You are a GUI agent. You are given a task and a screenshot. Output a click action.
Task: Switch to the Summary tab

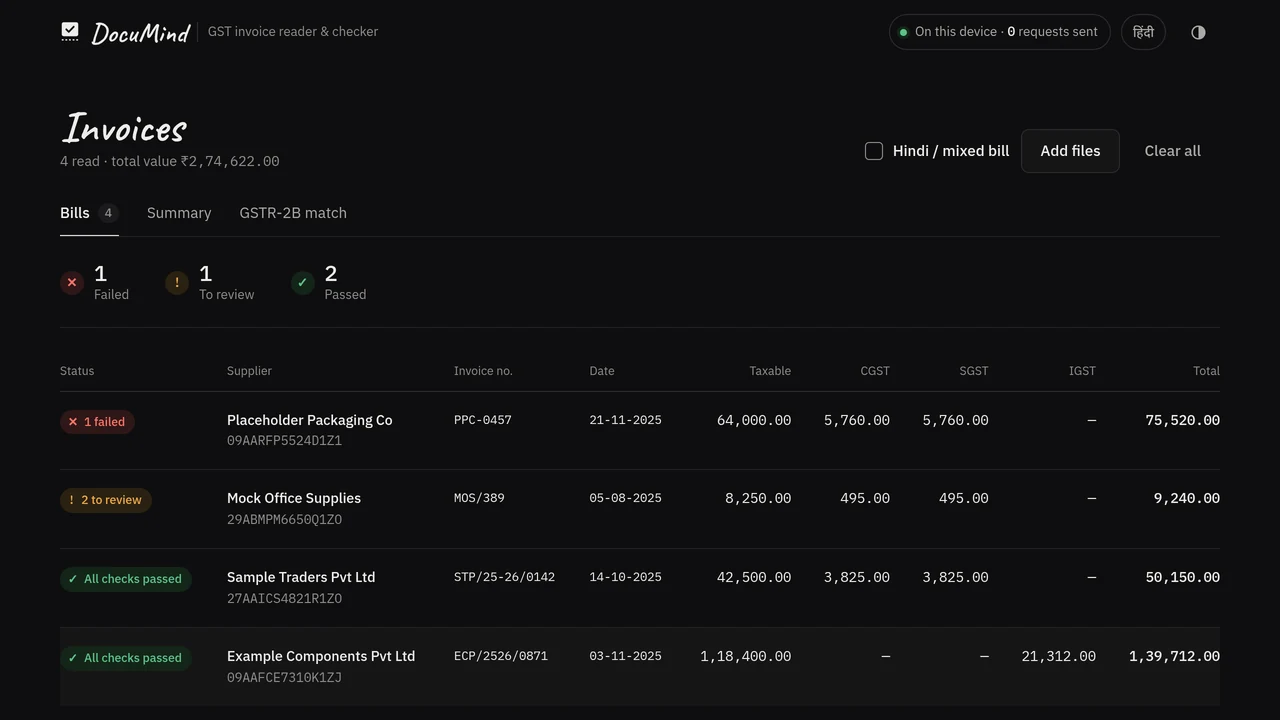click(x=179, y=213)
